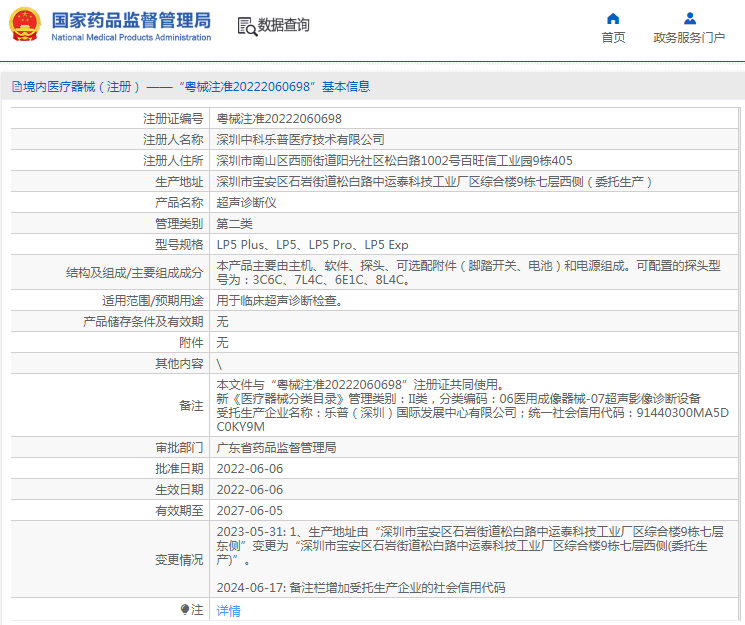This screenshot has width=745, height=625.
Task: Click 数据查询 label
Action: coord(284,25)
